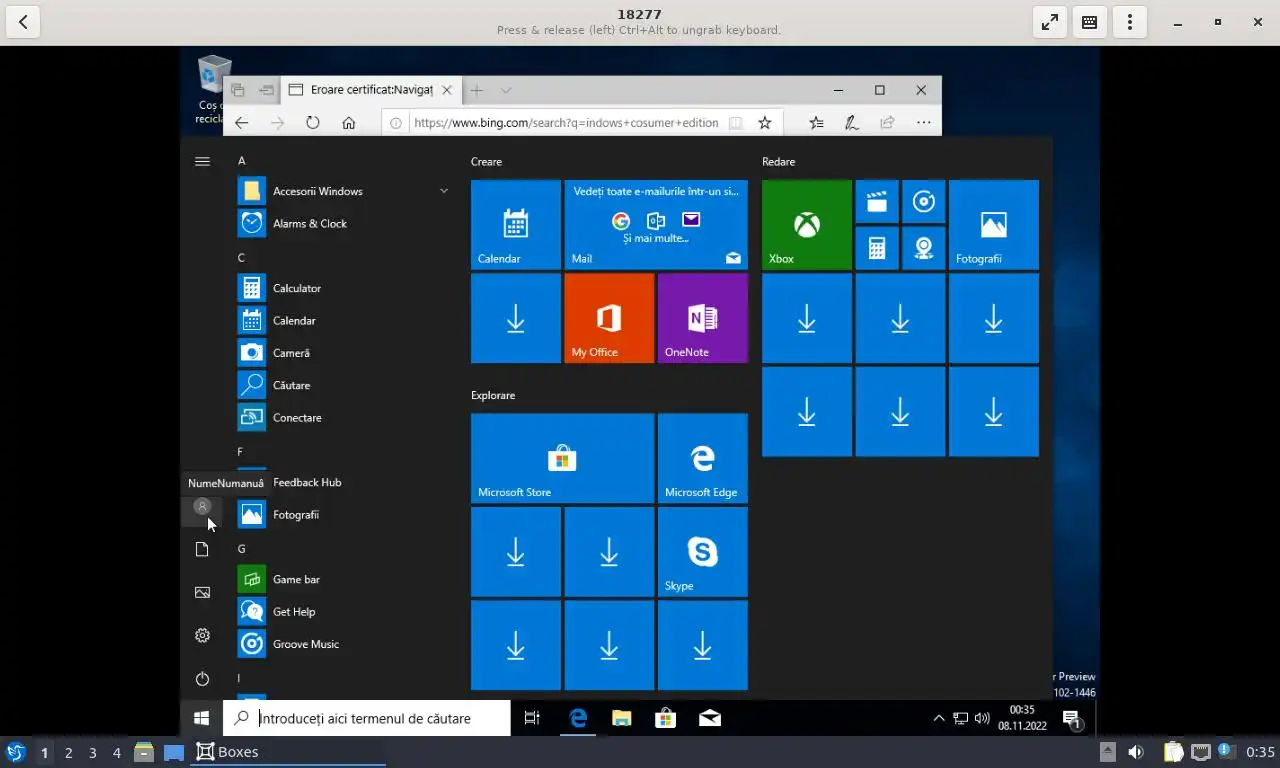Image resolution: width=1280 pixels, height=768 pixels.
Task: Click the Edge address bar URL
Action: tap(566, 123)
